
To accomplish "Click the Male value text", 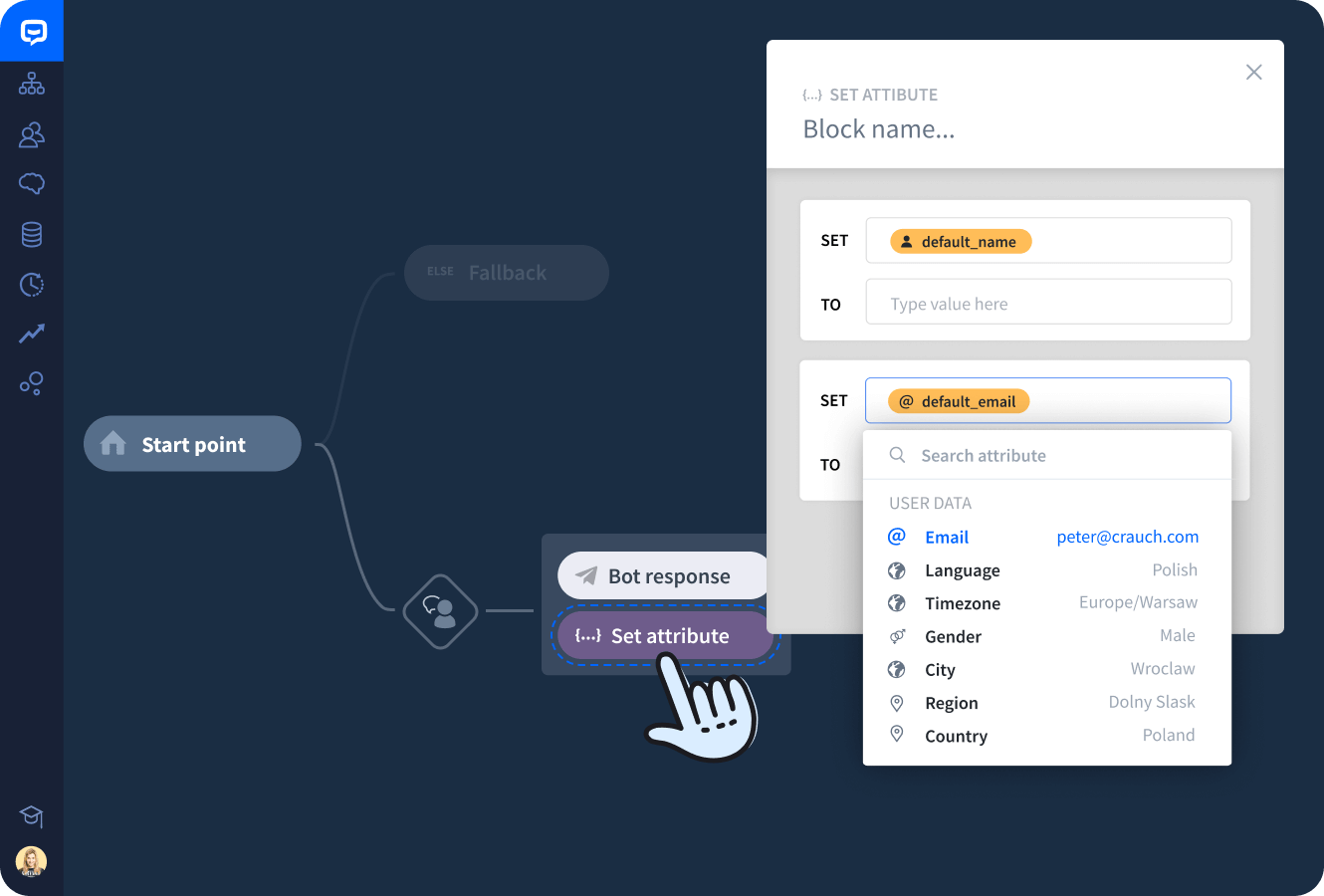I will (1178, 635).
